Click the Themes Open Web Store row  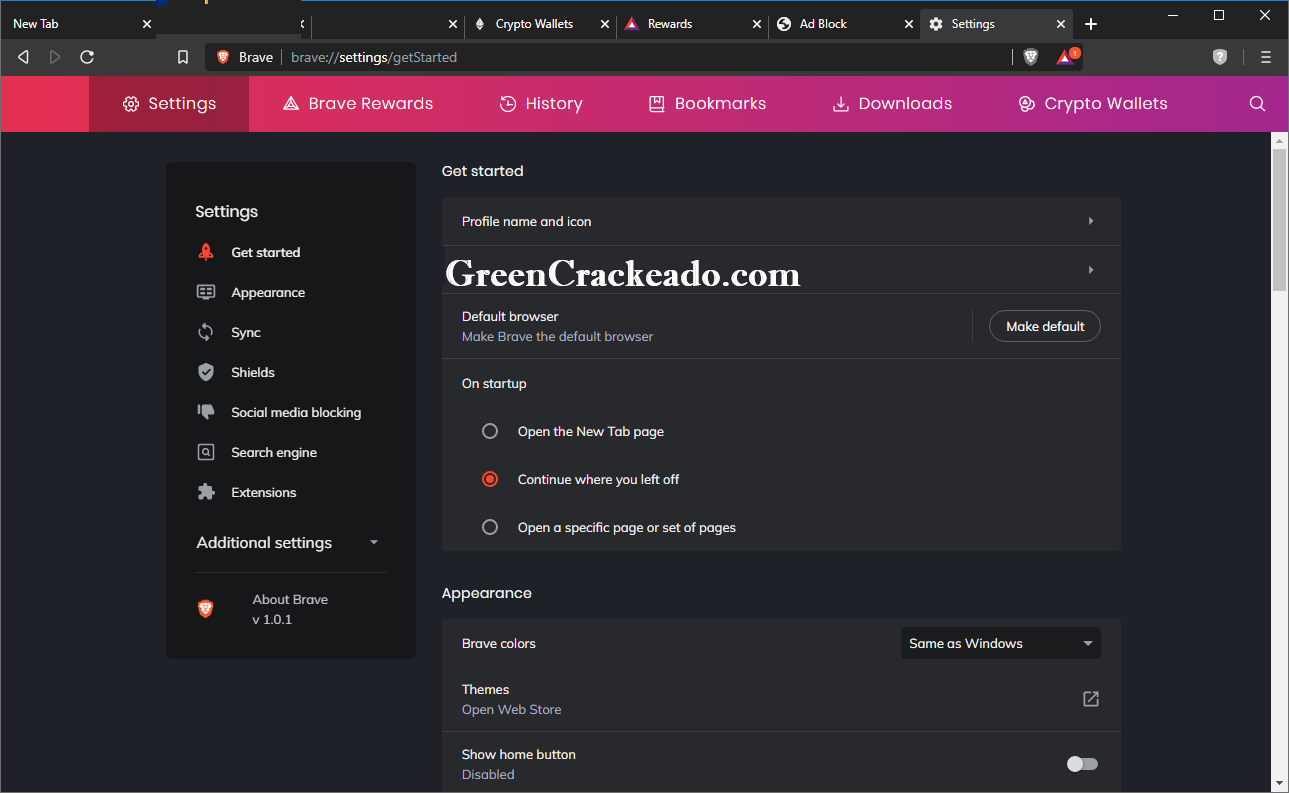781,699
